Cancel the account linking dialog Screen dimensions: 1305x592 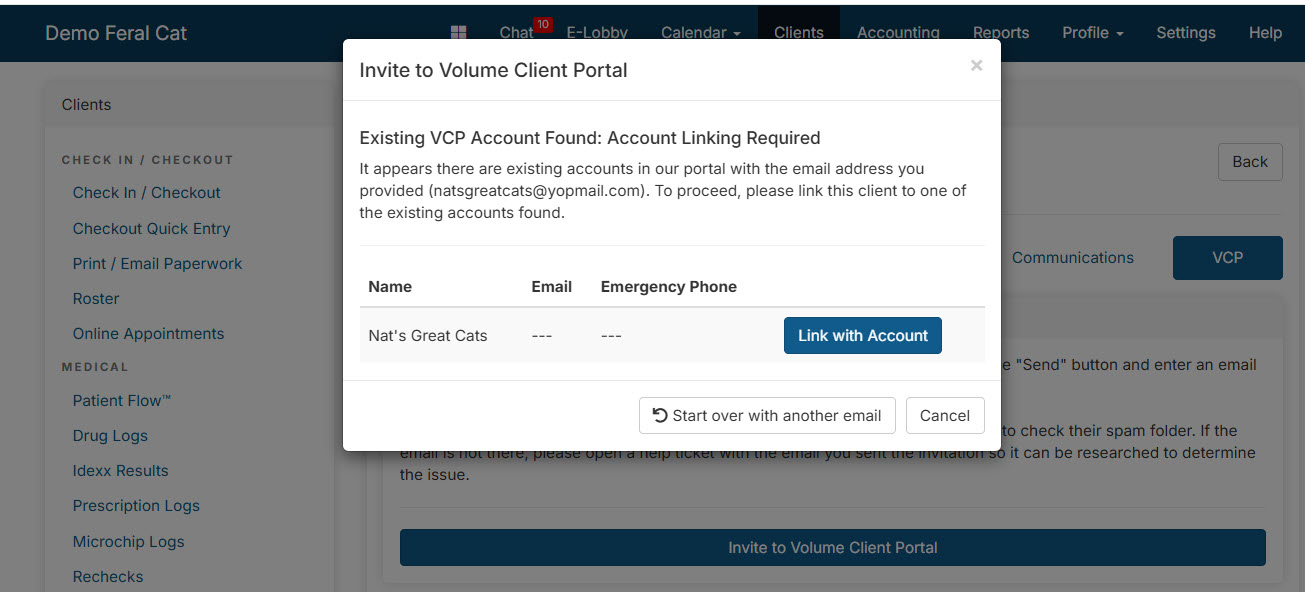point(945,416)
